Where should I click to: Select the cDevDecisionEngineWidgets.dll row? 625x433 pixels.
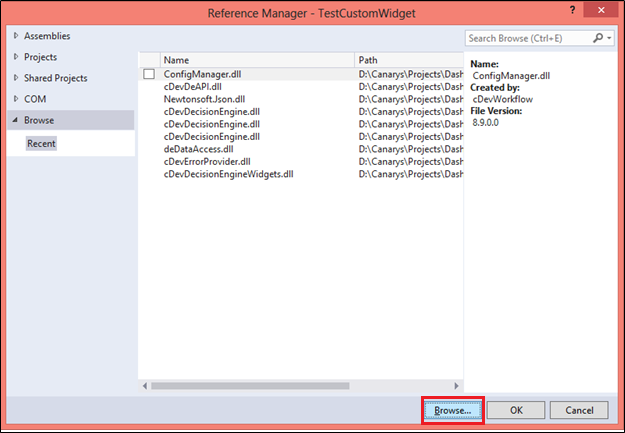(301, 174)
